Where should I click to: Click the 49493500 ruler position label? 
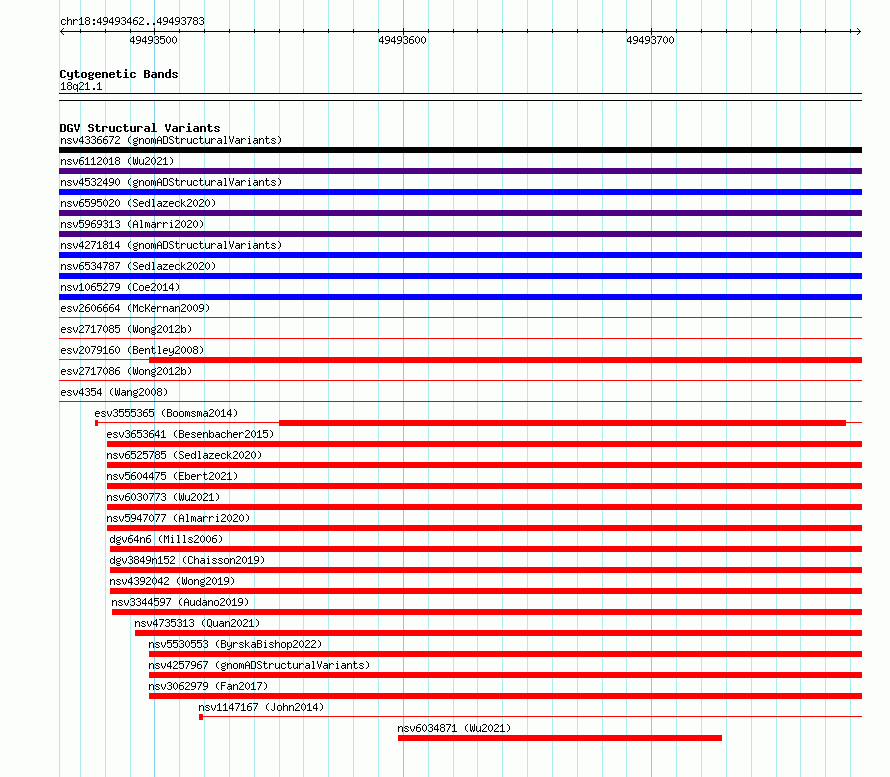[x=153, y=40]
